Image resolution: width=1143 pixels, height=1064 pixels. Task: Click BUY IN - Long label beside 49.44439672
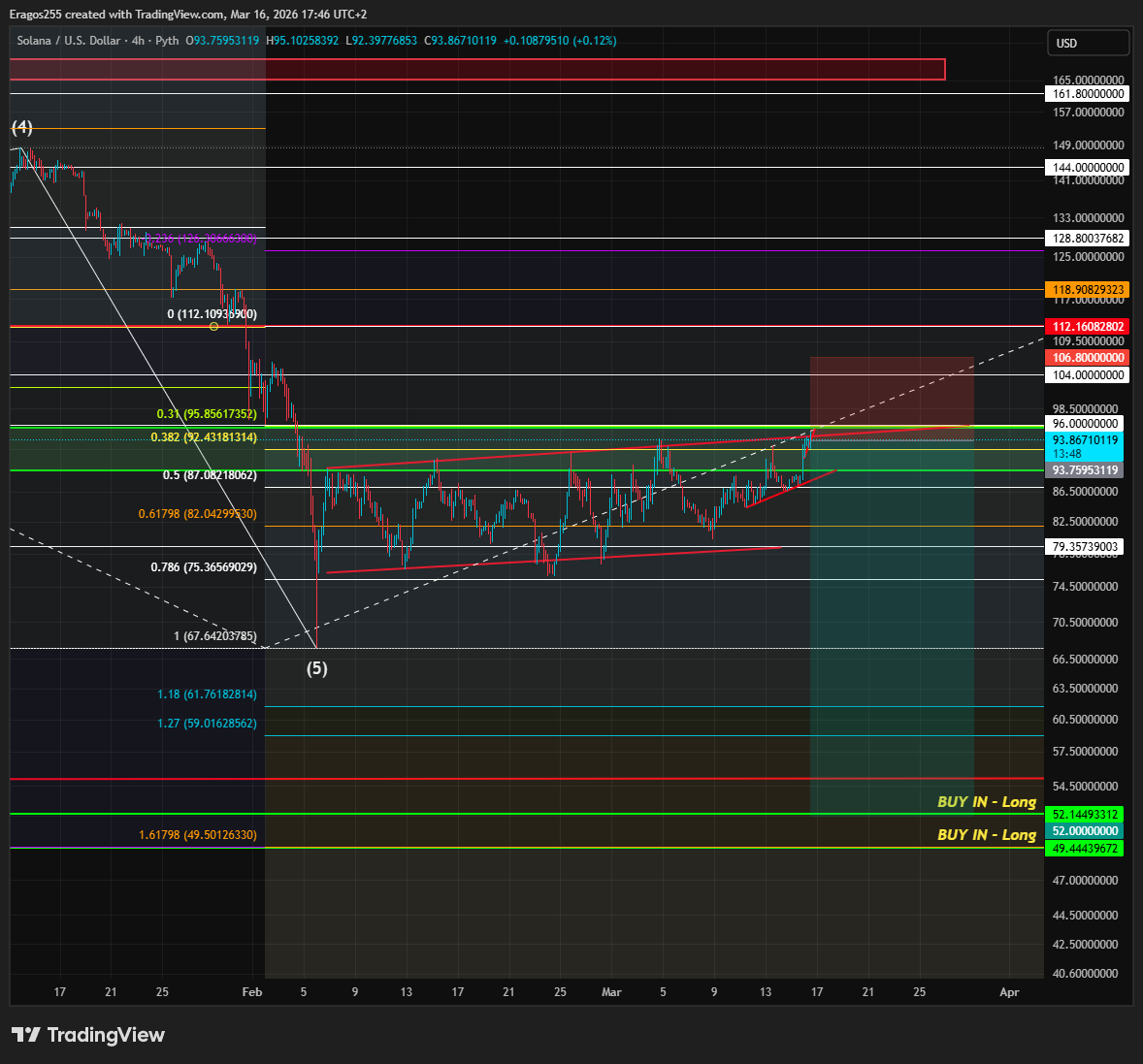coord(986,834)
